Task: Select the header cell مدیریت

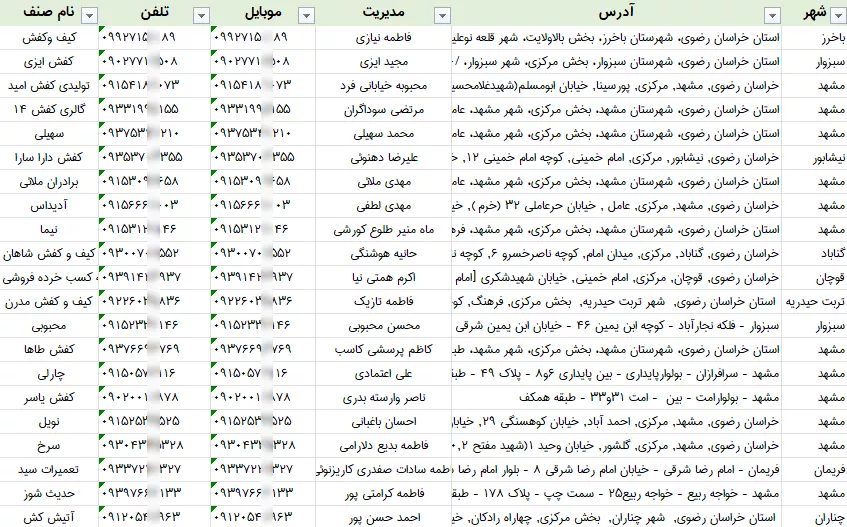Action: (x=384, y=13)
